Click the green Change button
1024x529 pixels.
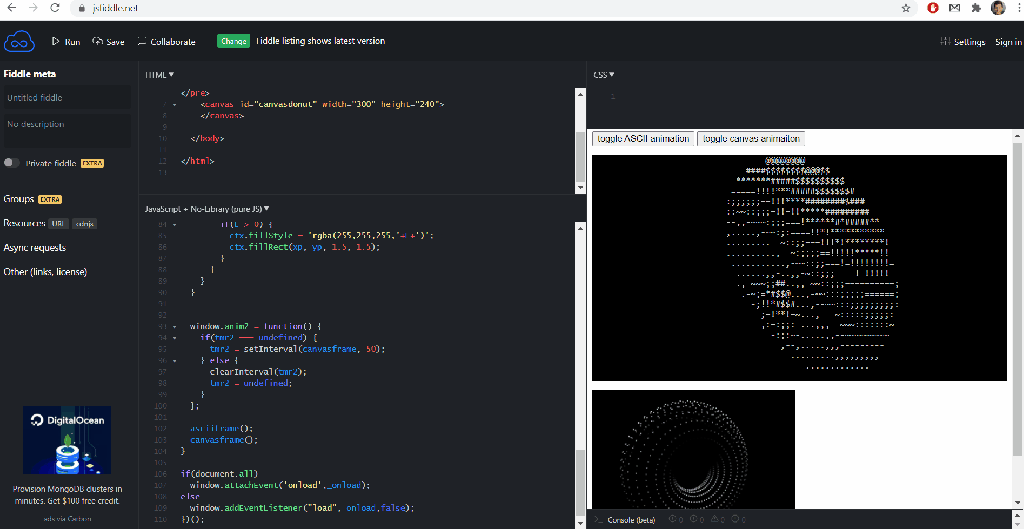point(233,42)
